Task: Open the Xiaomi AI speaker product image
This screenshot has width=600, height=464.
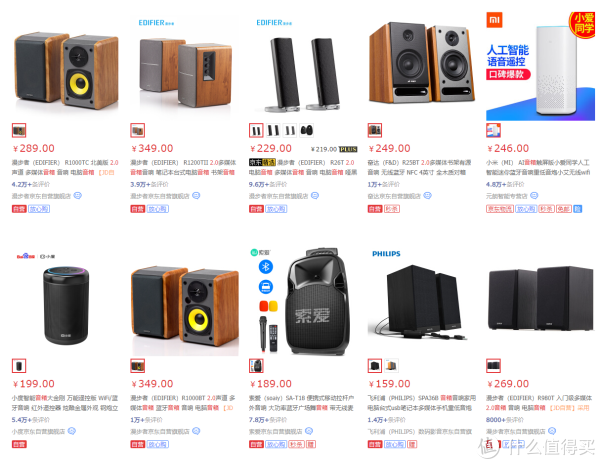Action: coord(540,66)
